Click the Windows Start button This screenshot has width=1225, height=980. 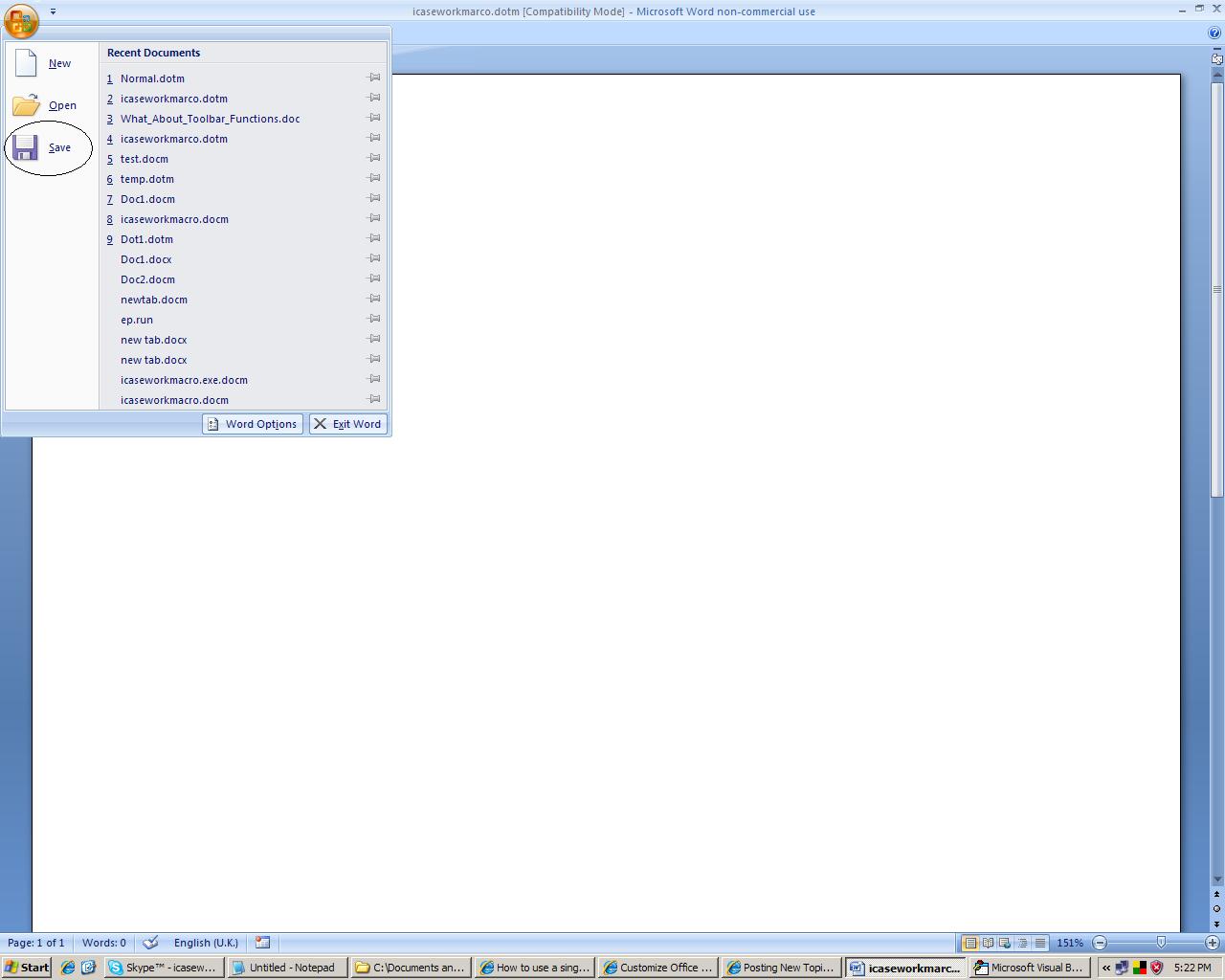click(x=27, y=968)
